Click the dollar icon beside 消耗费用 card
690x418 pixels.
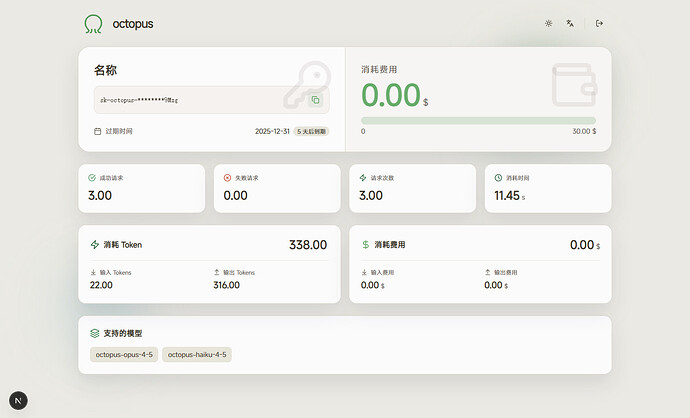pos(365,245)
